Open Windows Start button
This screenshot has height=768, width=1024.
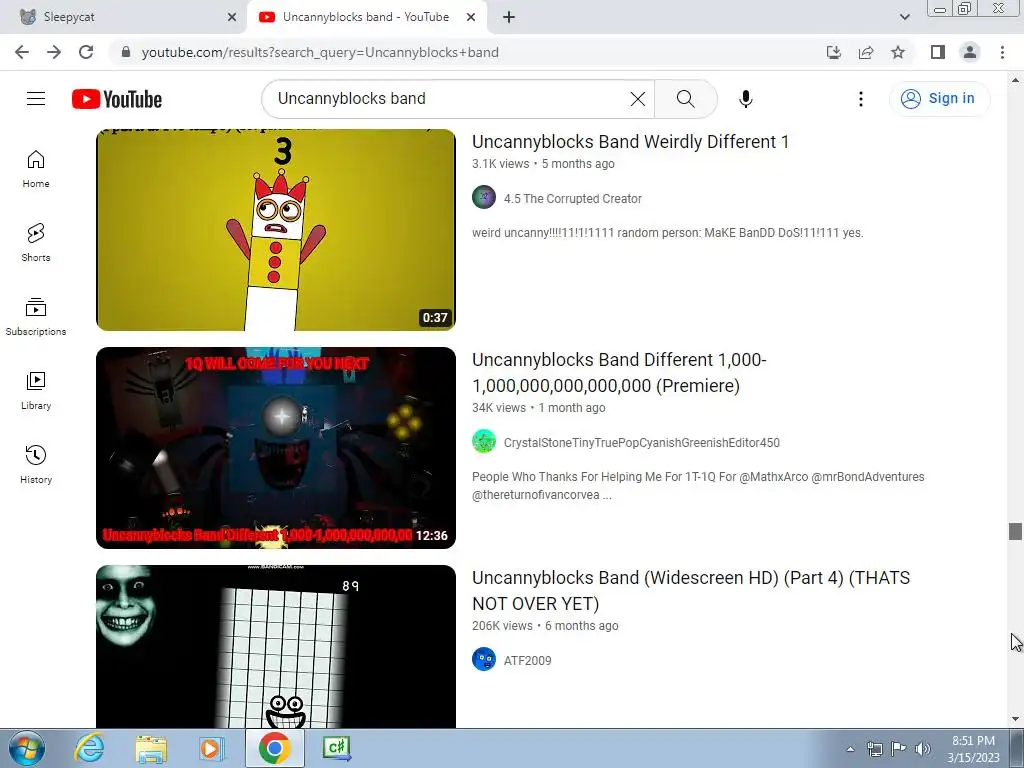pos(27,748)
